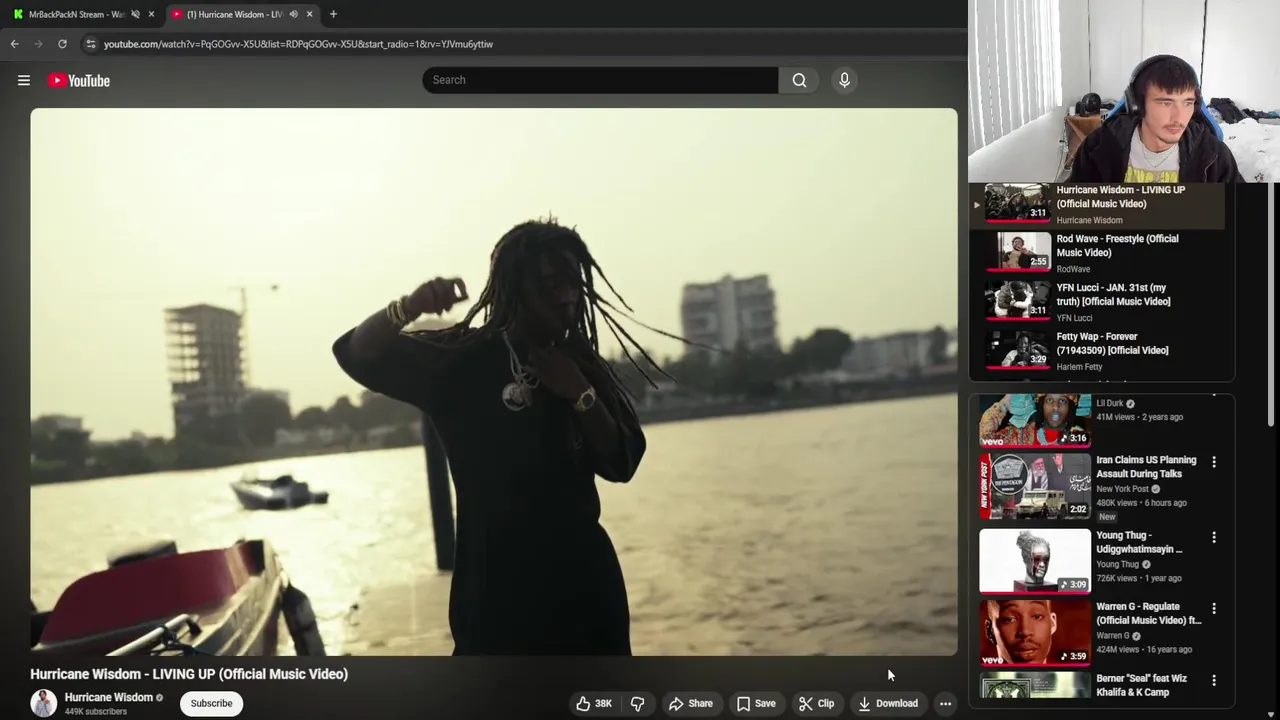Image resolution: width=1280 pixels, height=720 pixels.
Task: Open Young Thug Udiggwhatimsayin thumbnail
Action: tap(1035, 561)
